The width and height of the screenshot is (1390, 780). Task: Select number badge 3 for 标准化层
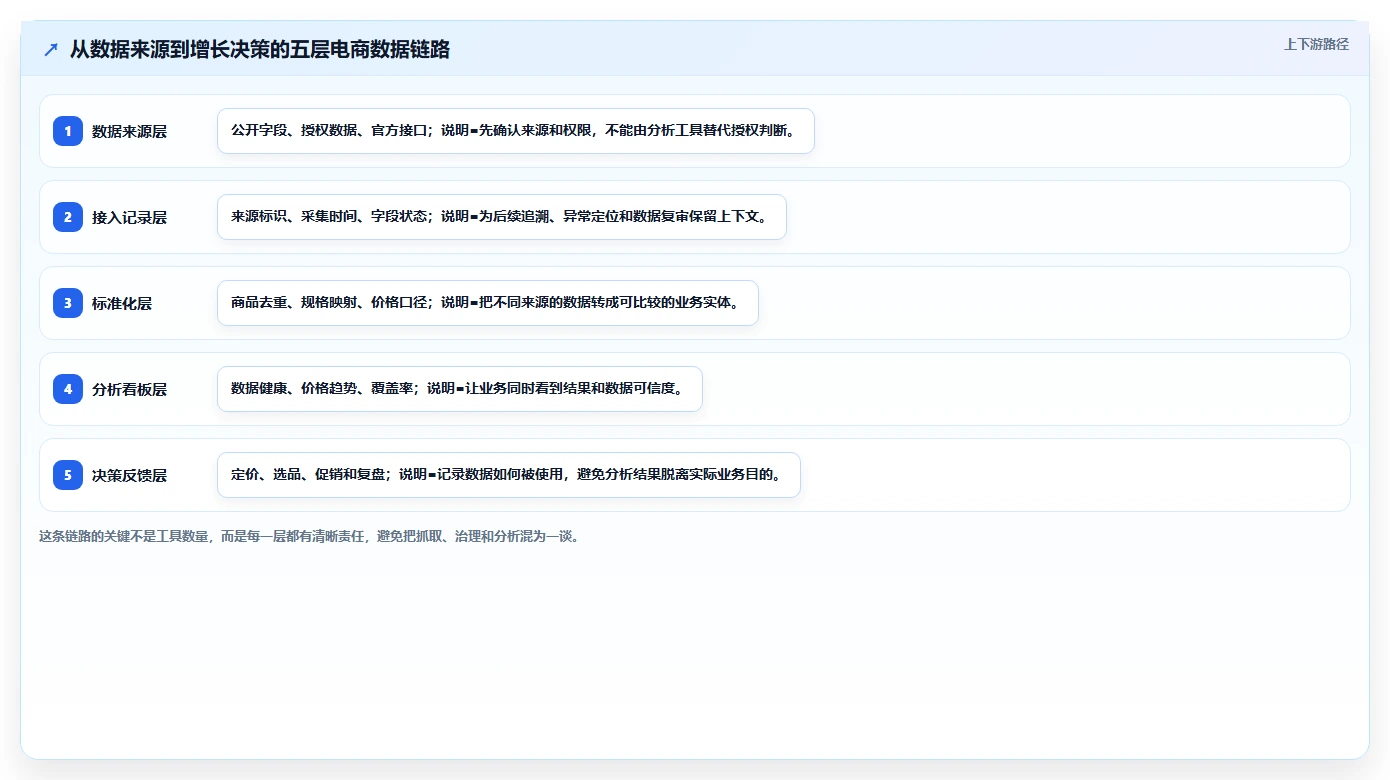point(68,303)
